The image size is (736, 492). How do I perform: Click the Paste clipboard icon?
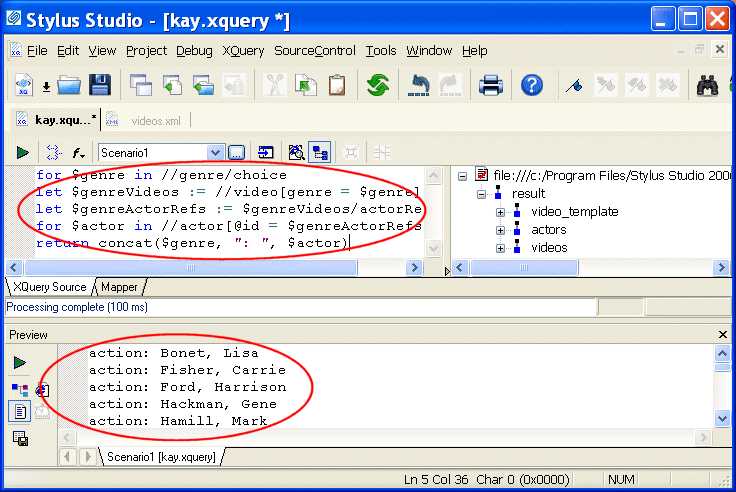[337, 86]
